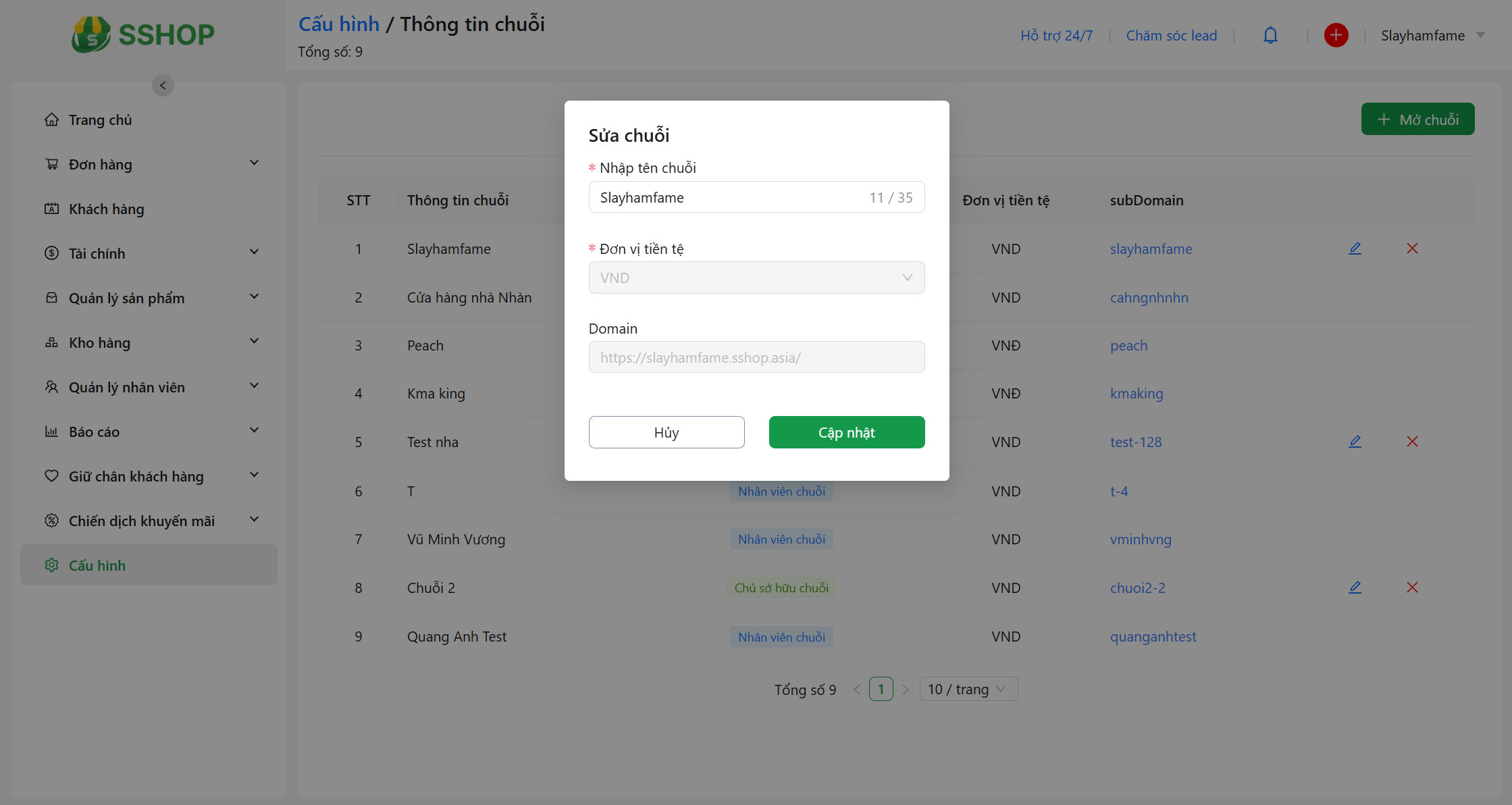Go to previous page in pagination
The image size is (1512, 805).
point(856,690)
